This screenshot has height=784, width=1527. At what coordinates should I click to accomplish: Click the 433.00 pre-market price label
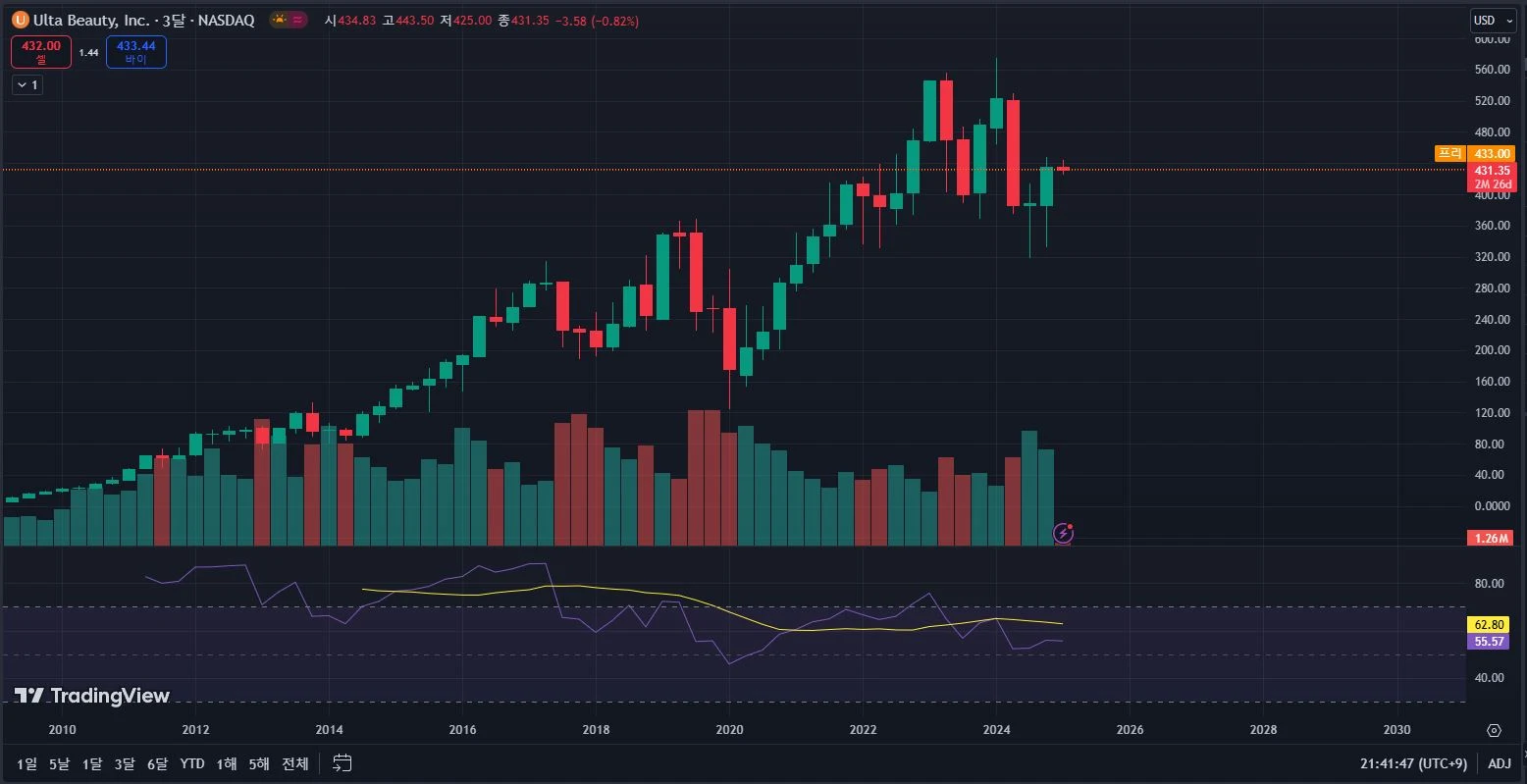pyautogui.click(x=1494, y=153)
